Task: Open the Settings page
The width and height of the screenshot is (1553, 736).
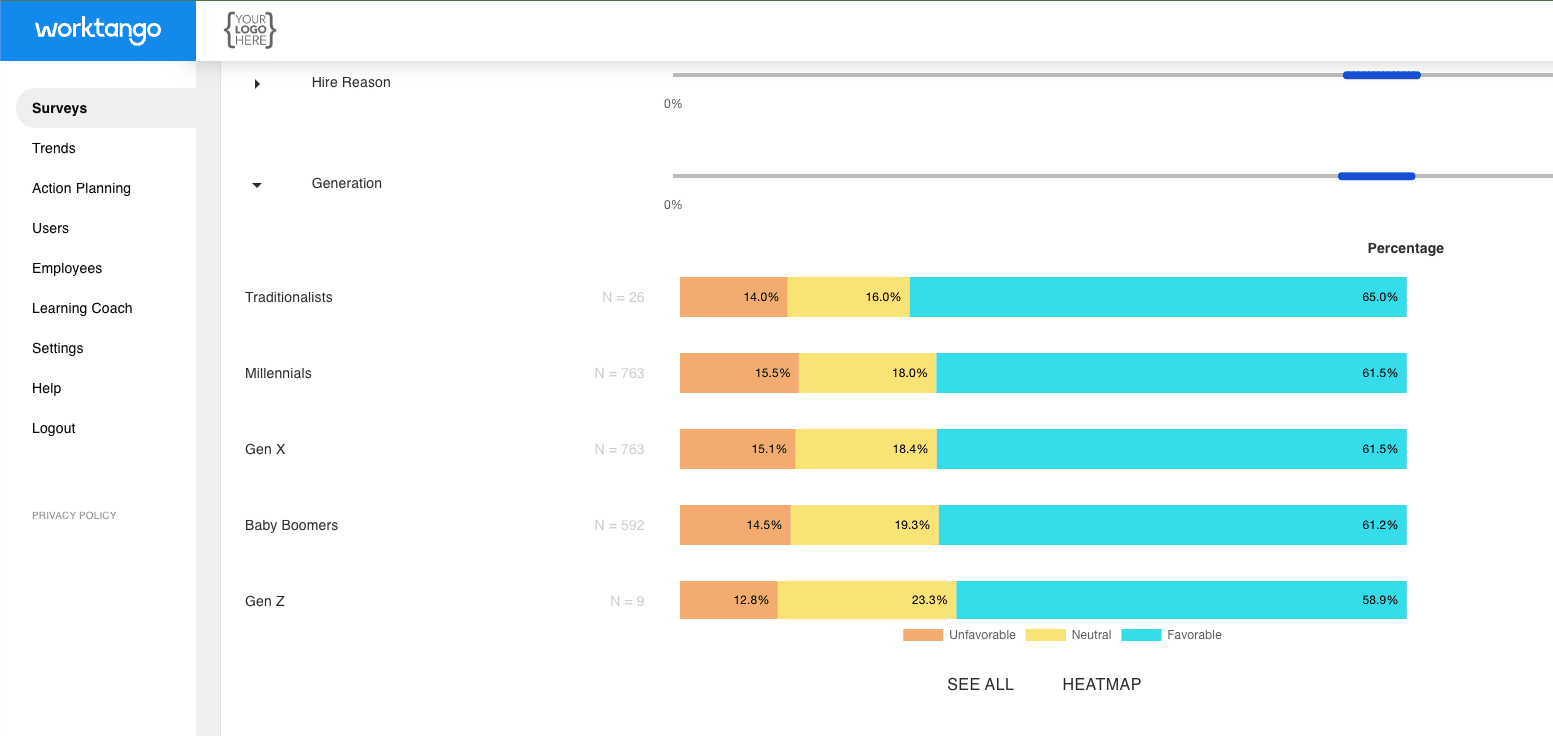Action: point(57,348)
